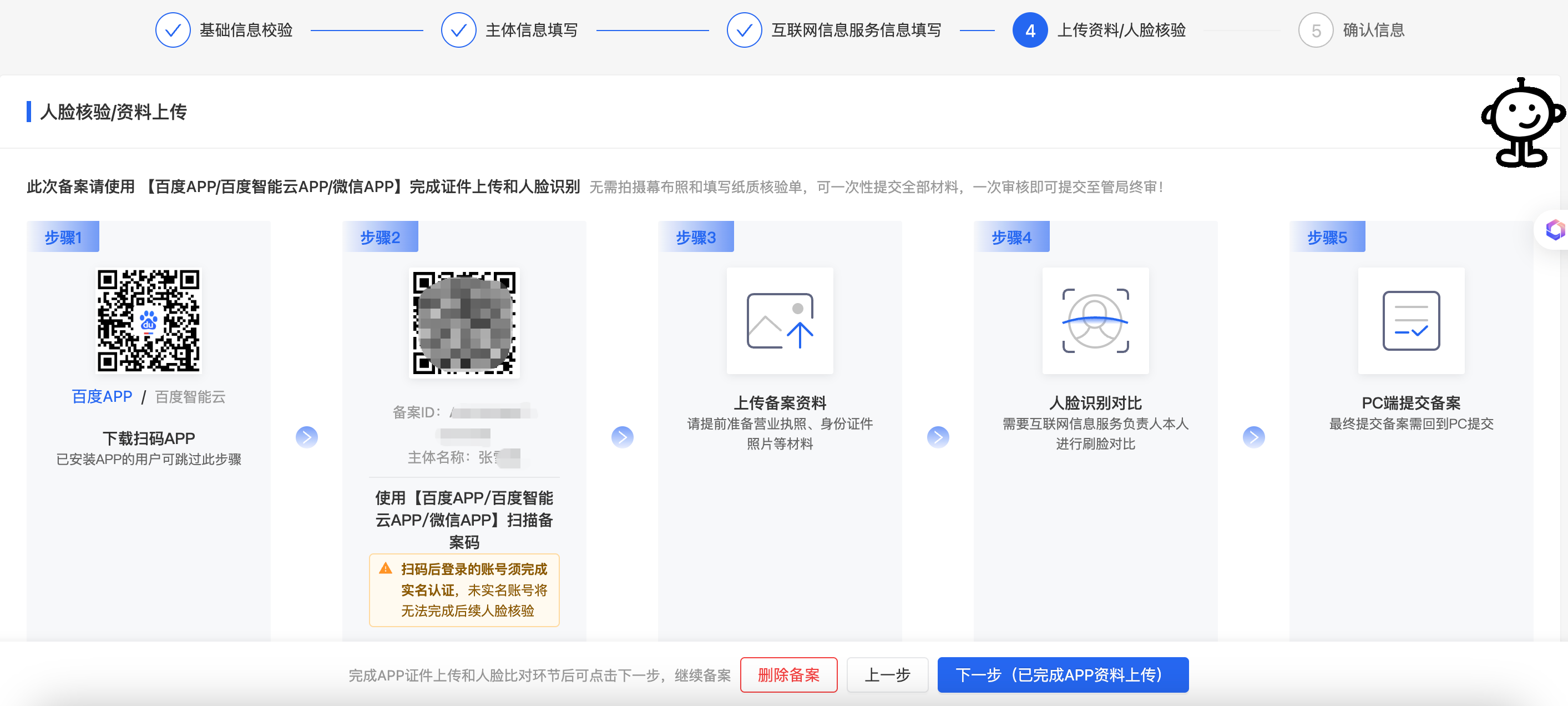Click the 步骤3 badge

tap(696, 236)
